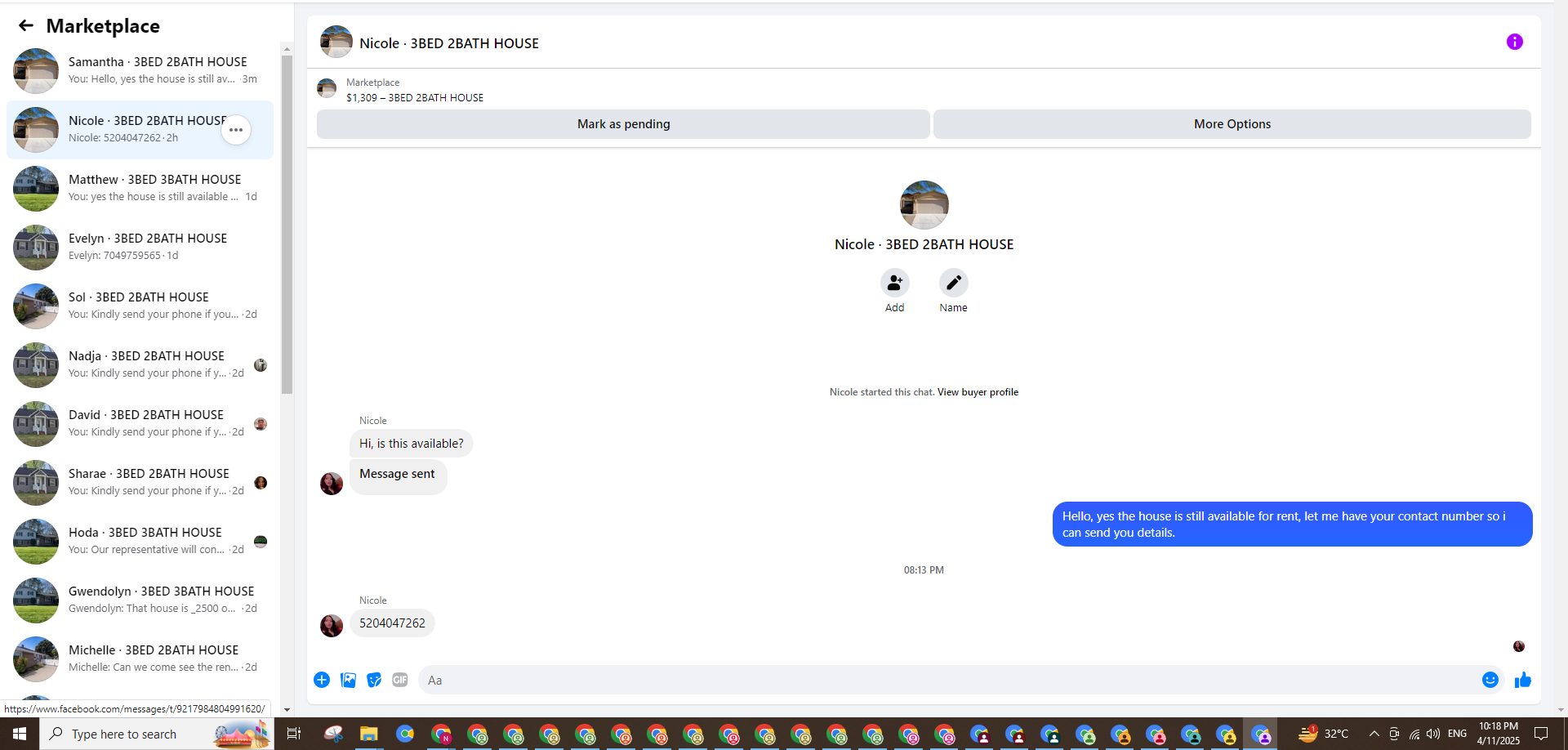Viewport: 1568px width, 750px height.
Task: Click the "Hi, is this available?" message
Action: (x=412, y=444)
